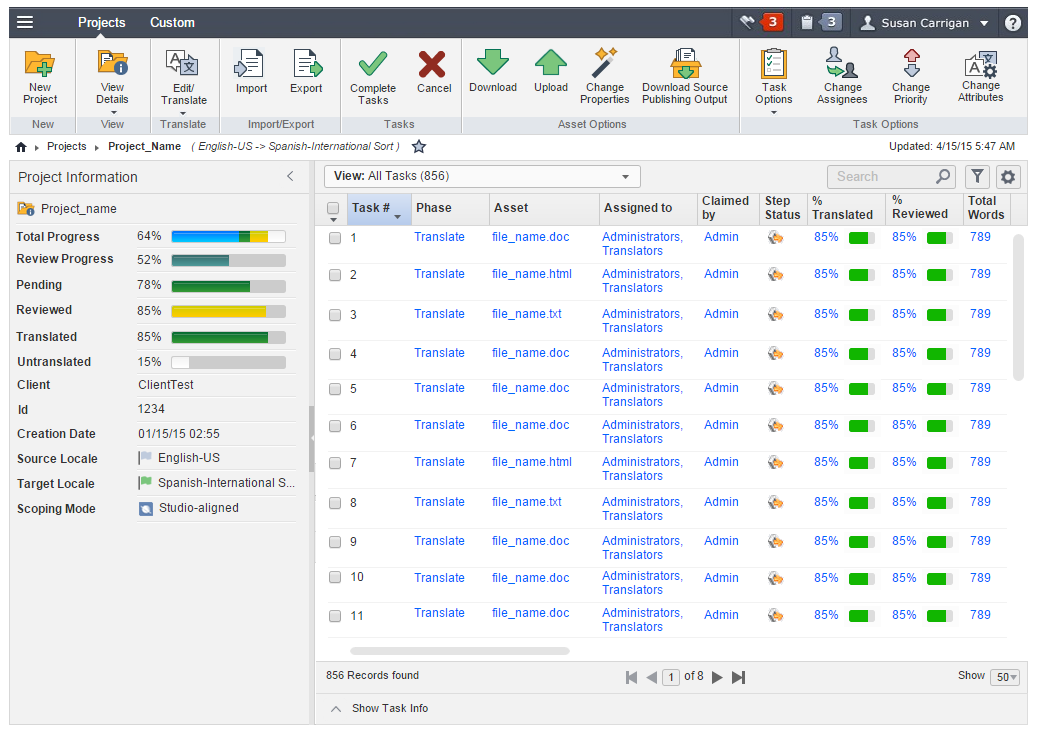Open the file_name.html link in task 2
This screenshot has width=1037, height=733.
click(x=531, y=274)
